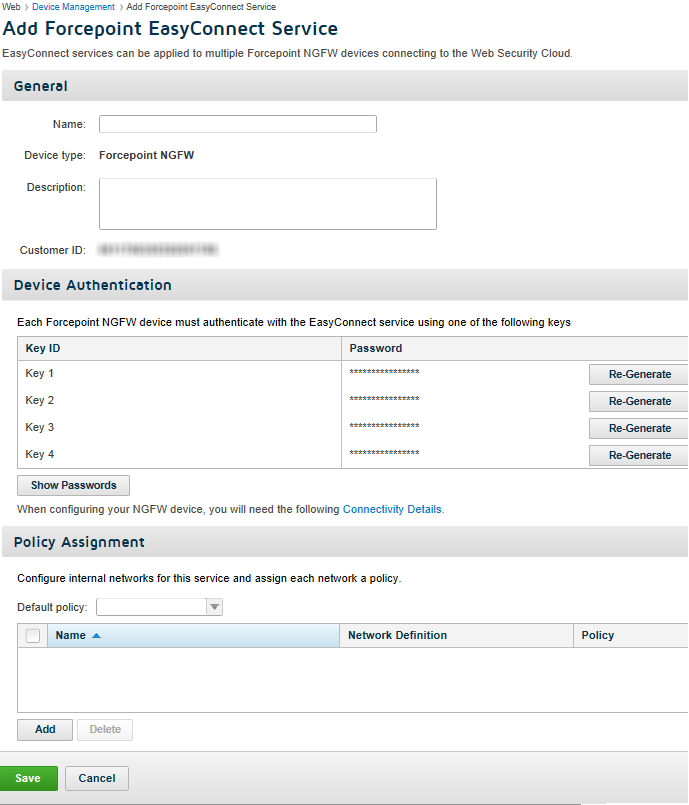Click the Key ID column header

[179, 348]
